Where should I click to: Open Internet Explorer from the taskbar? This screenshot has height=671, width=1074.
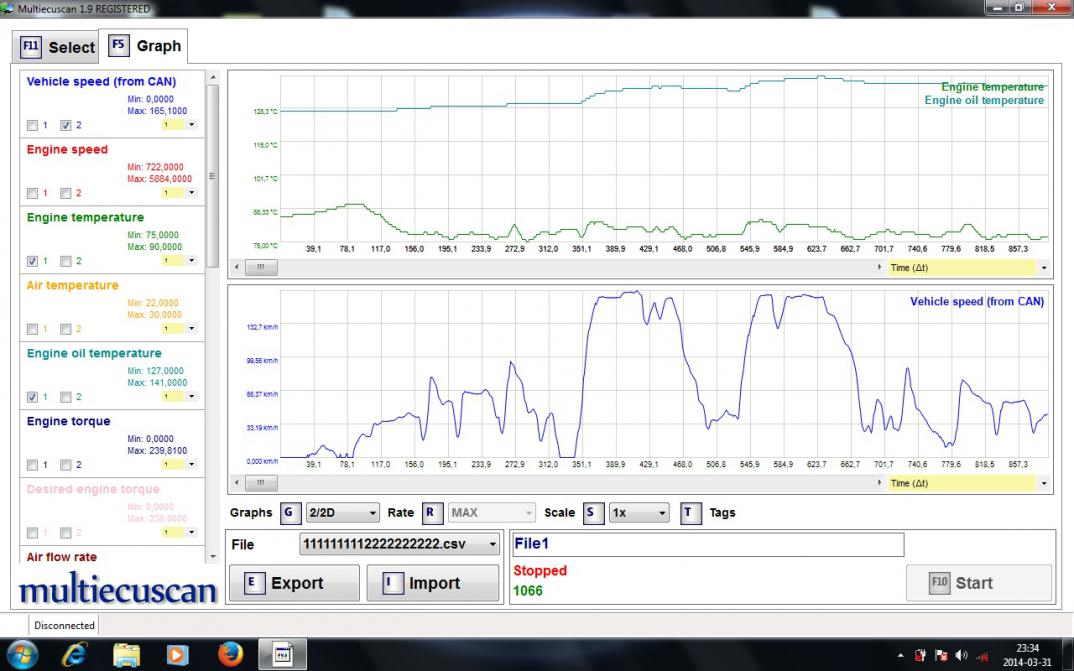pyautogui.click(x=75, y=654)
